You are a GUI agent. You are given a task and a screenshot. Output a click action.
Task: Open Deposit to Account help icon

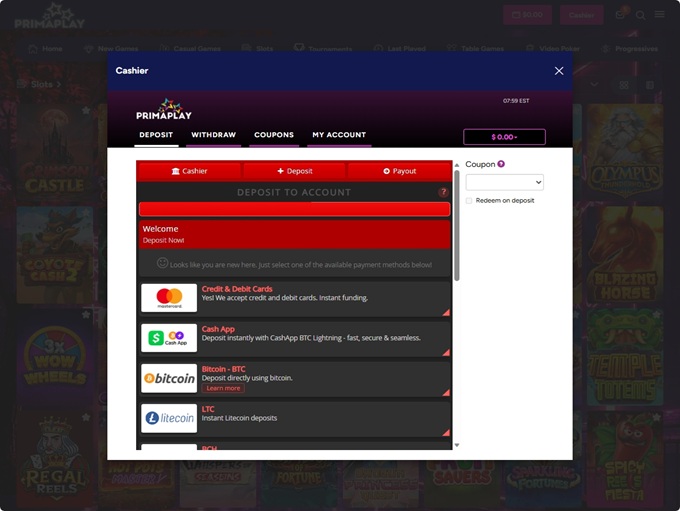pos(443,192)
